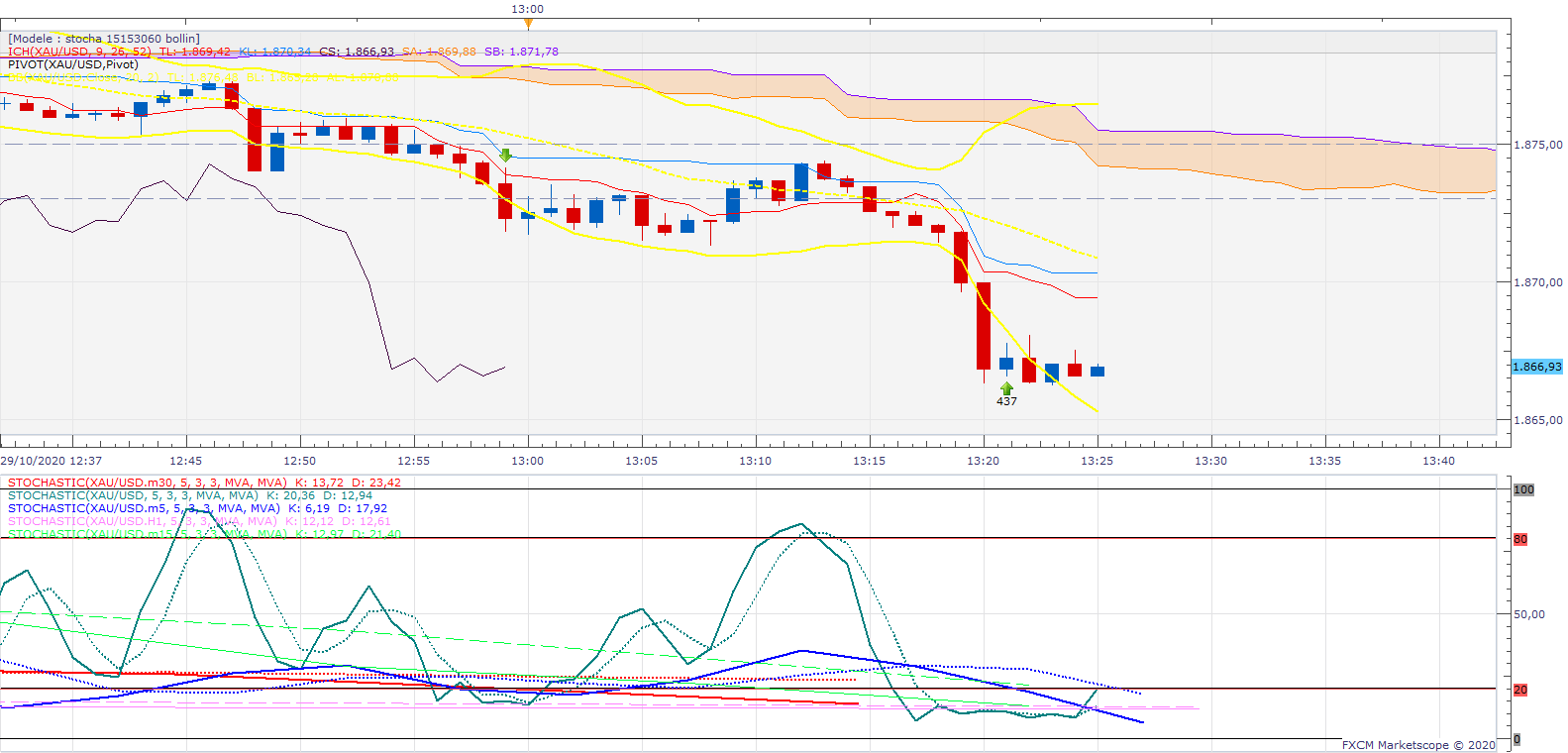The image size is (1568, 753).
Task: Click the Bollinger BL: 1.865,28 value
Action: [x=282, y=77]
